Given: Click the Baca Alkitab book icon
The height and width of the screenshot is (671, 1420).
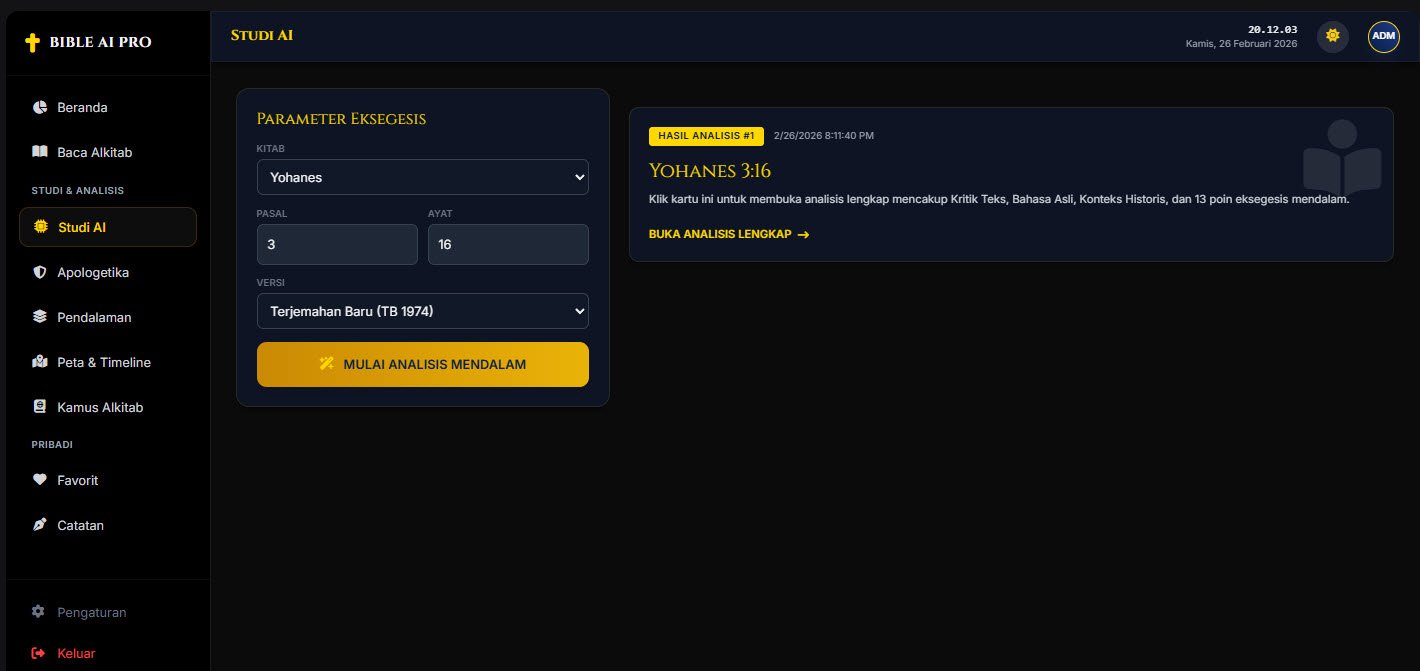Looking at the screenshot, I should 40,152.
